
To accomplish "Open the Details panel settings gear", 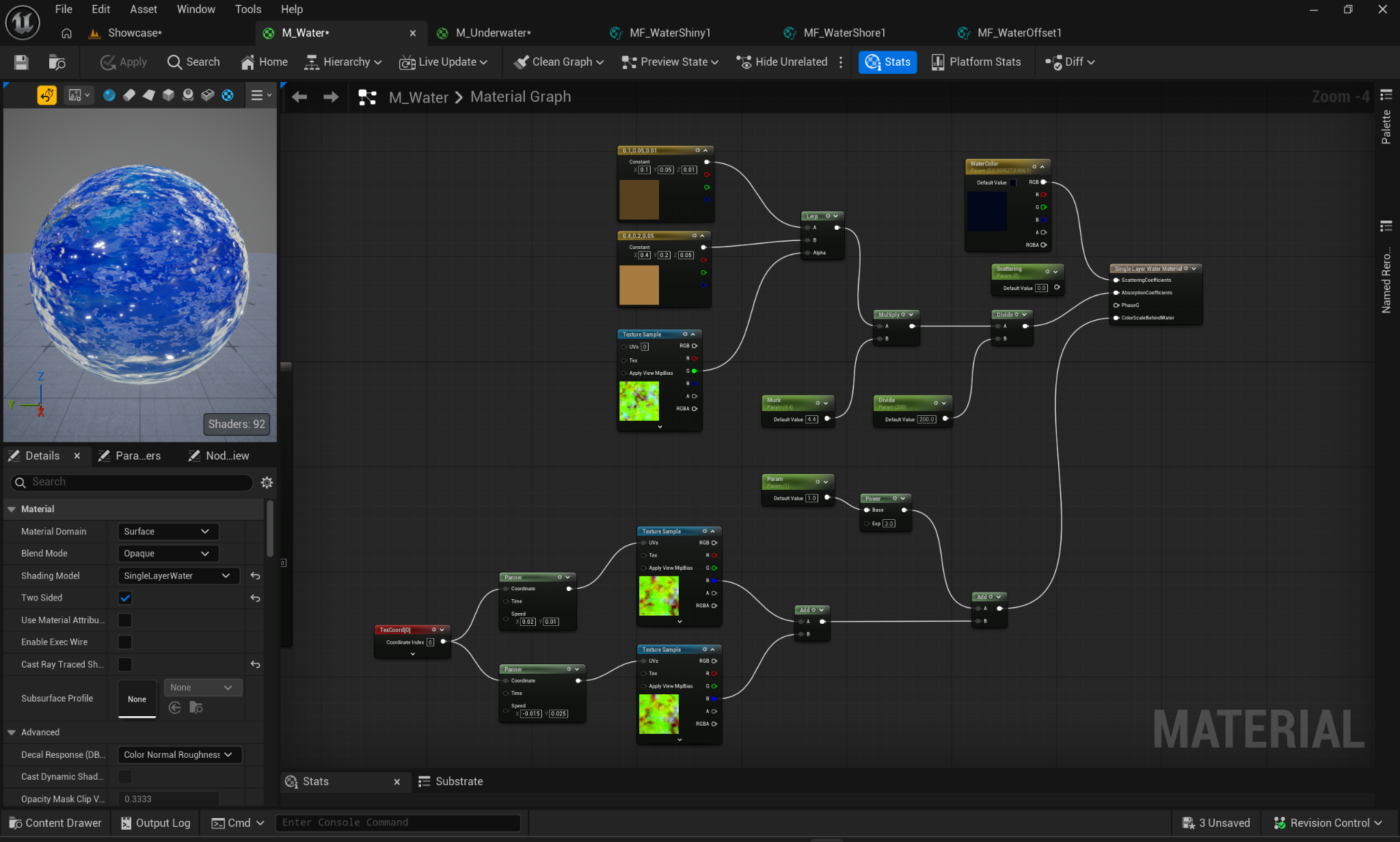I will 267,482.
